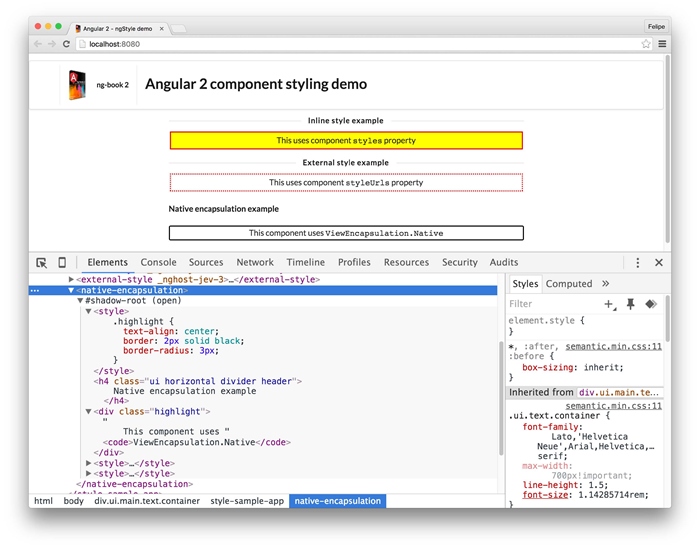Bookmark the page with star icon
The image size is (700, 549).
(x=646, y=44)
